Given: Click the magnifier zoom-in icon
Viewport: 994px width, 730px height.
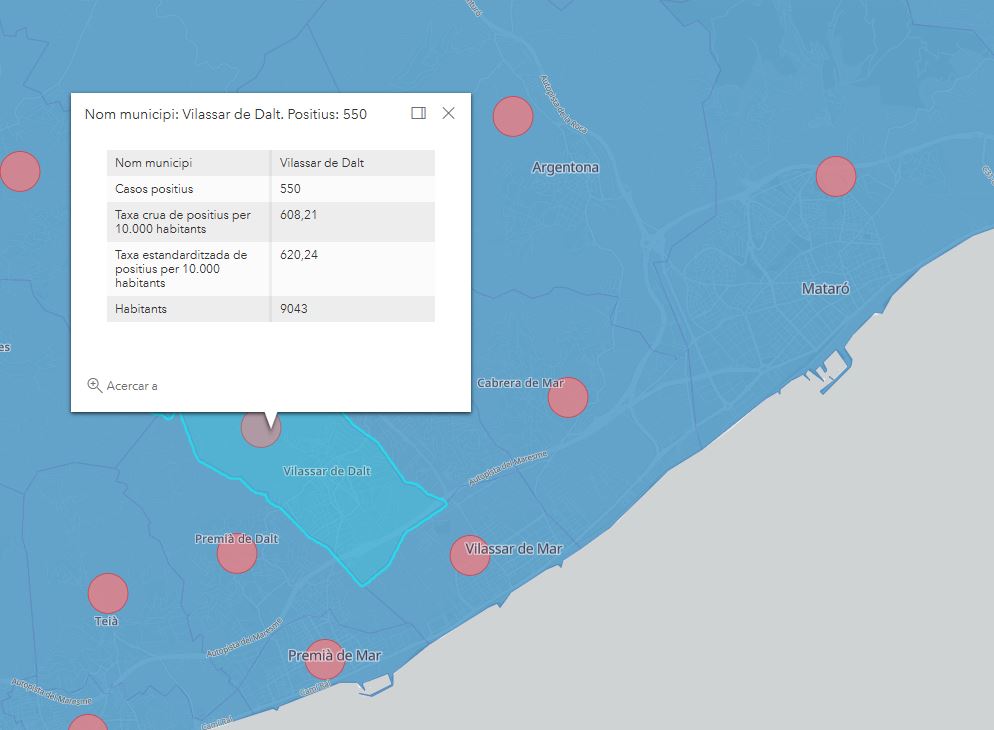Looking at the screenshot, I should [94, 385].
